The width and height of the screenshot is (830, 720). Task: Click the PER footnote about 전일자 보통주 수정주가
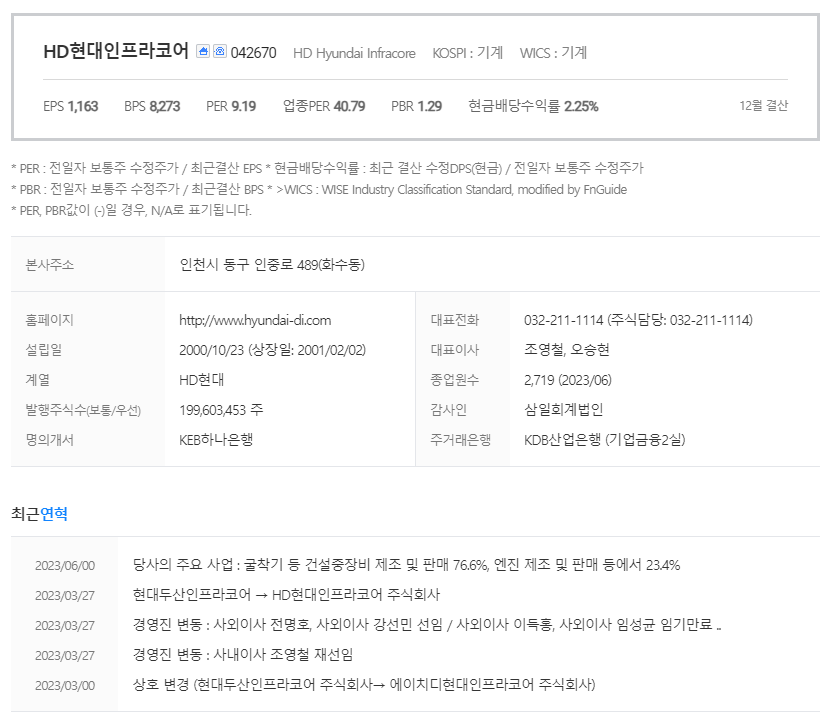coord(137,168)
